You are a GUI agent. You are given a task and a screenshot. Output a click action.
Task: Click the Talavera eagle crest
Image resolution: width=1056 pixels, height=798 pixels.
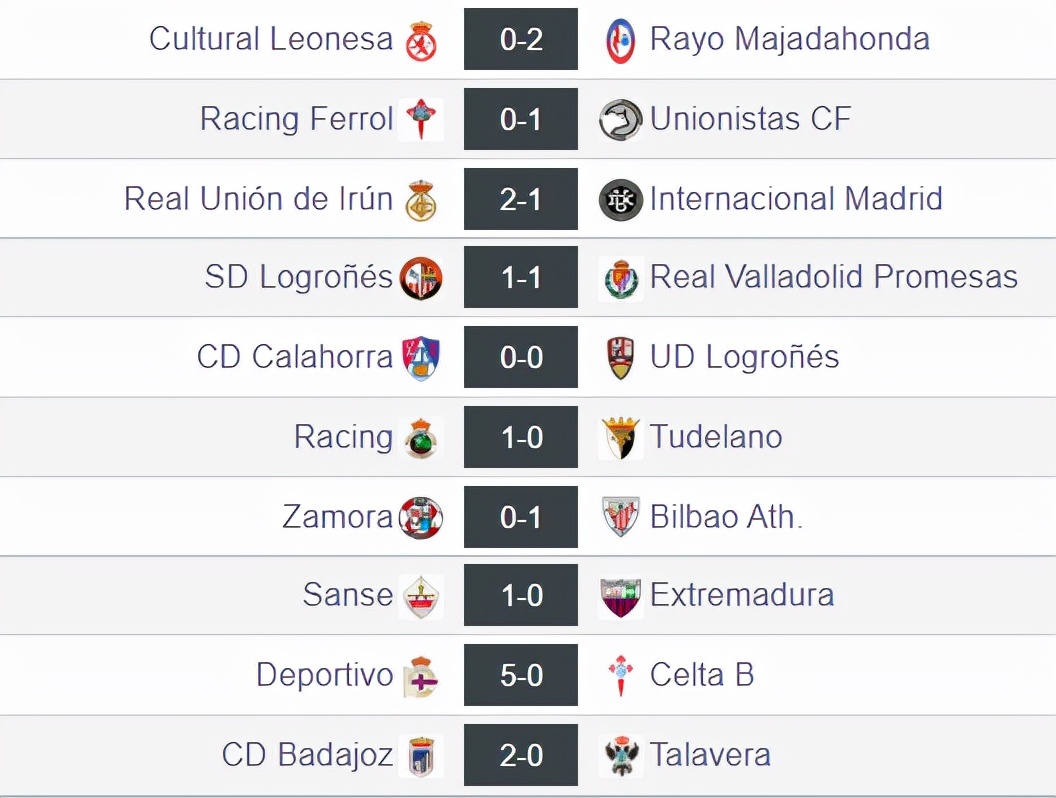621,755
